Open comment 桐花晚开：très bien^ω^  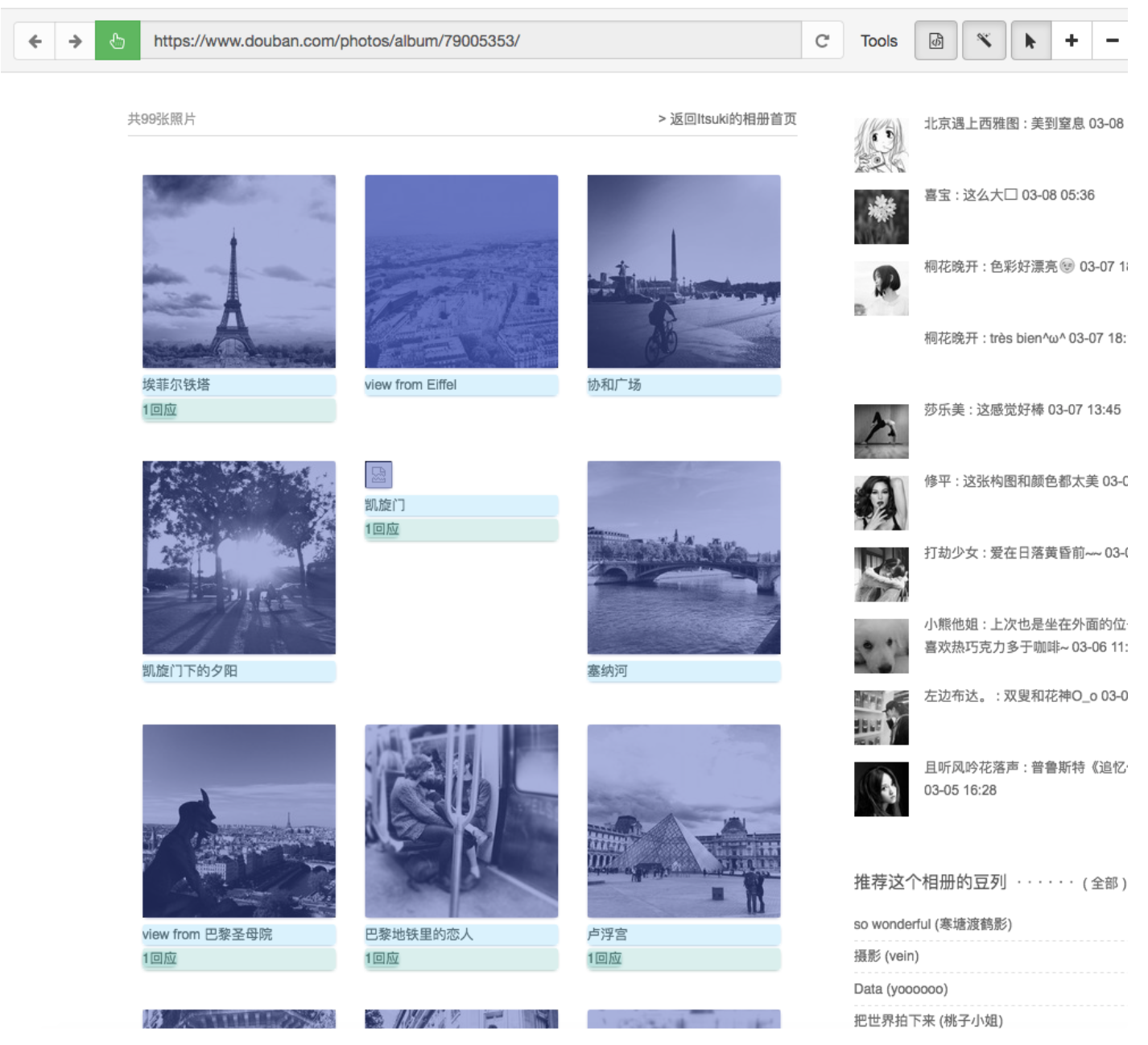click(x=1026, y=339)
